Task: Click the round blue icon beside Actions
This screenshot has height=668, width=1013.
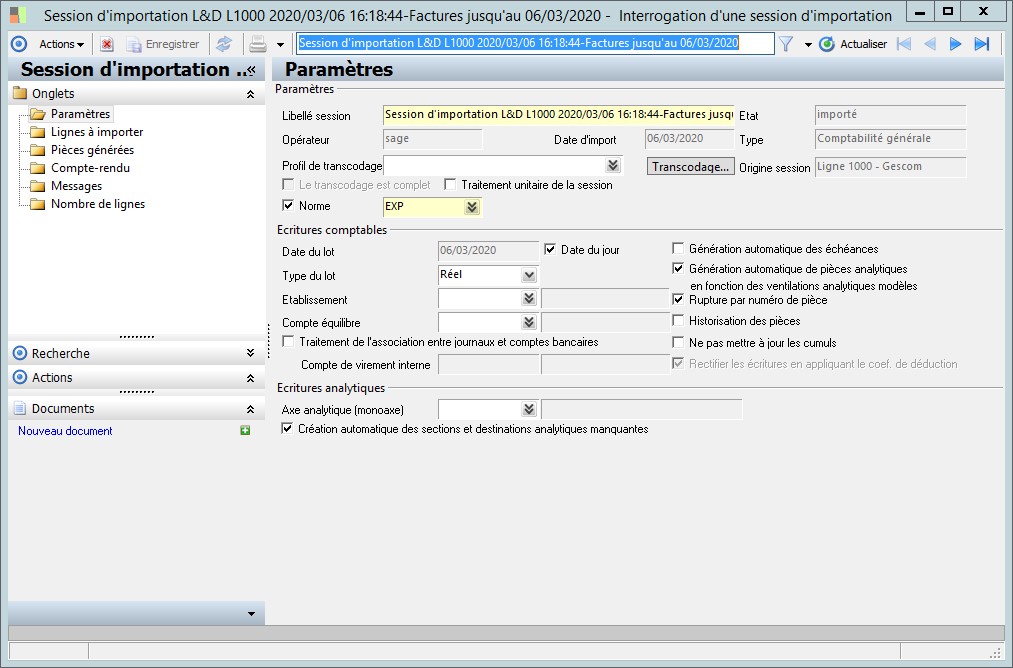Action: (x=19, y=44)
